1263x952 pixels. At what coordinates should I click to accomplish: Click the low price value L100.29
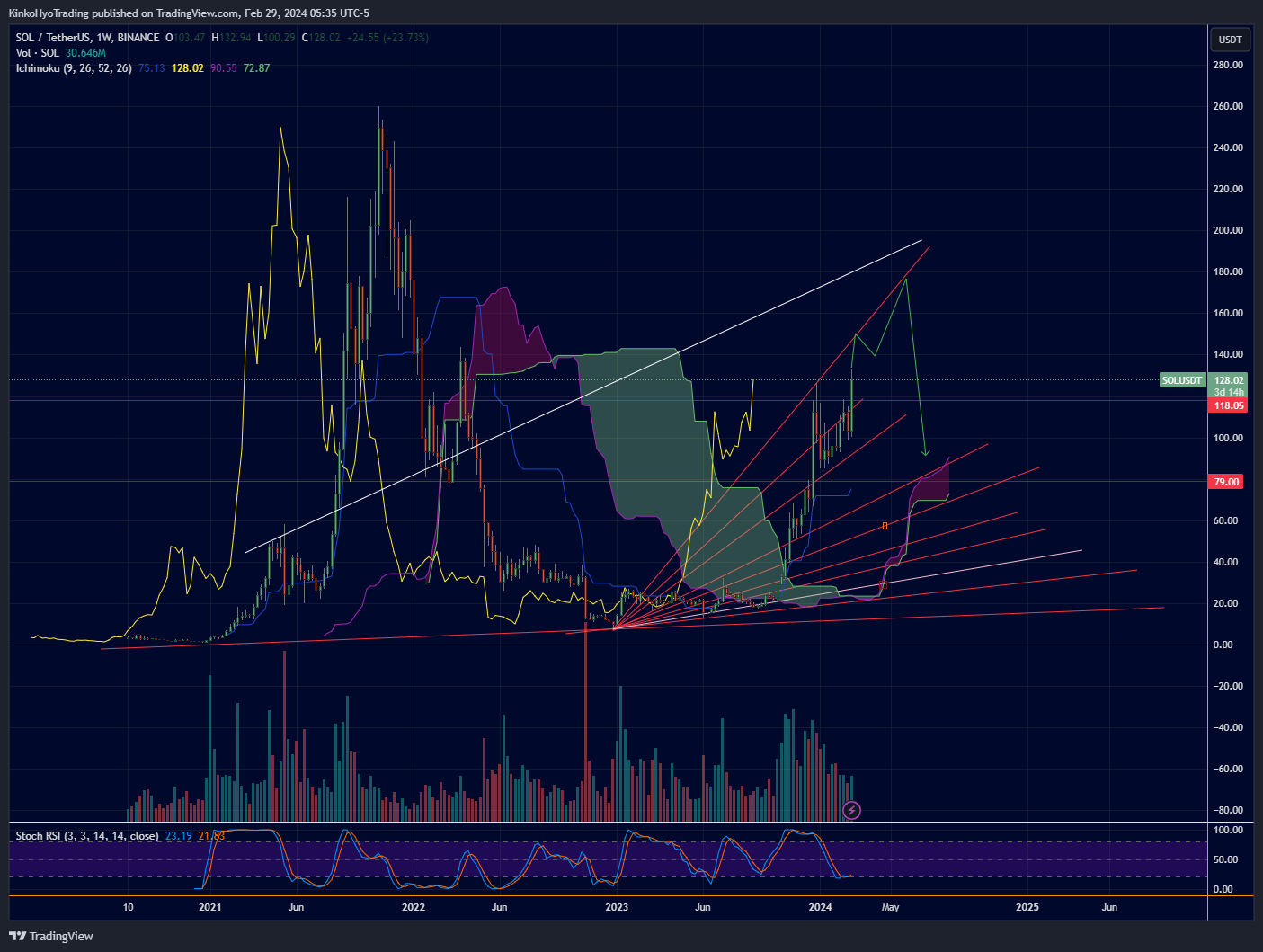click(x=276, y=38)
